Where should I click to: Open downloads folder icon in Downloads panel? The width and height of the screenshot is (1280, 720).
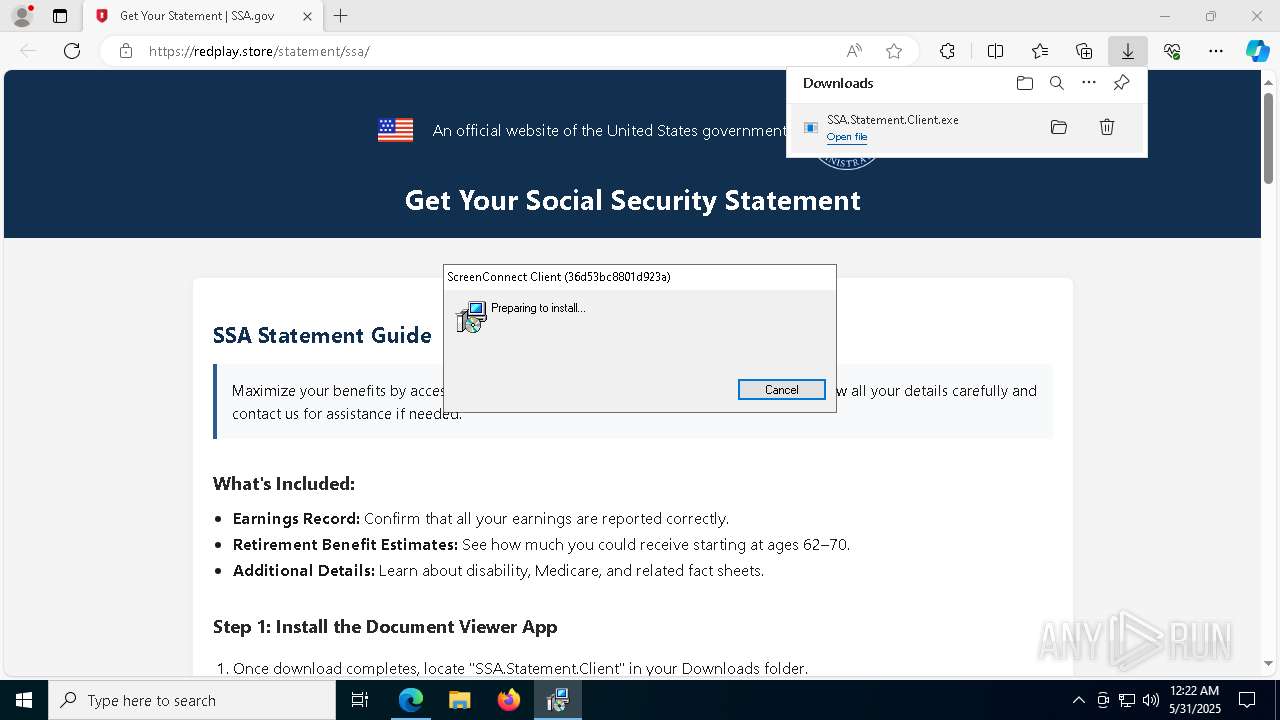[1024, 83]
